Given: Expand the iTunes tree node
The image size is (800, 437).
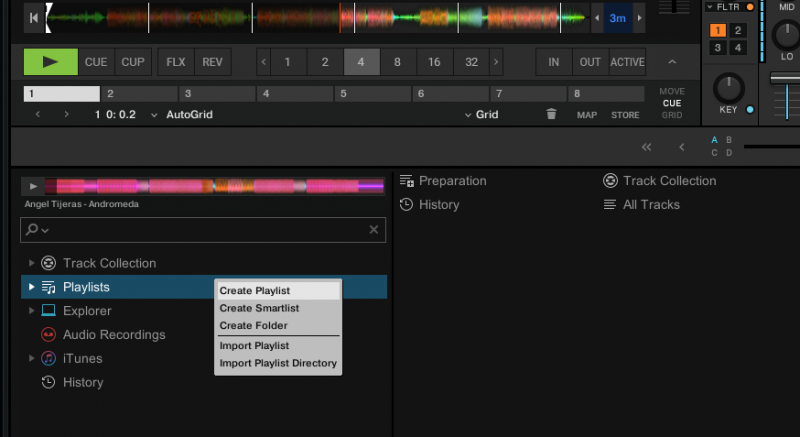Looking at the screenshot, I should (31, 358).
